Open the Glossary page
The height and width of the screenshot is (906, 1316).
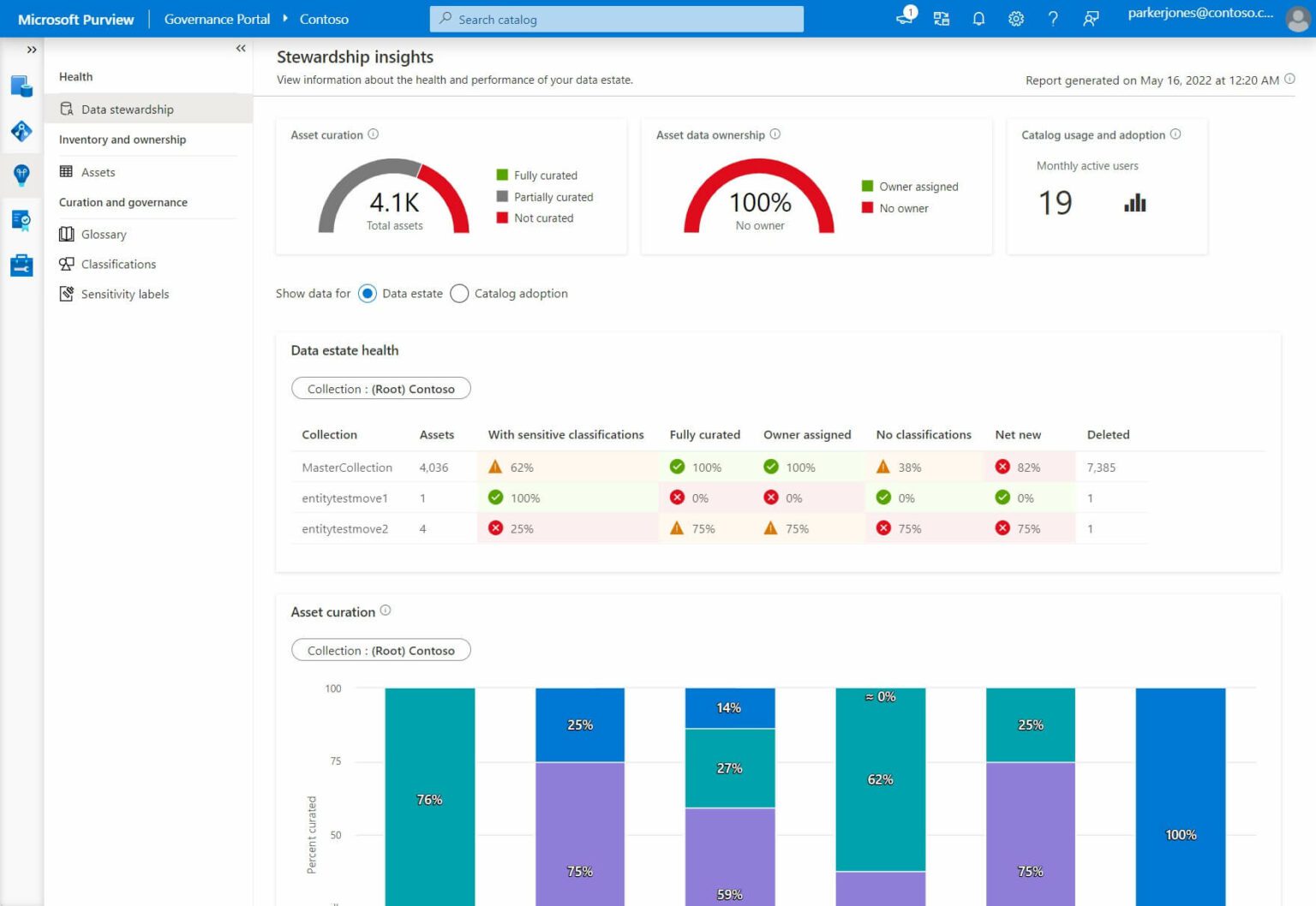(104, 234)
